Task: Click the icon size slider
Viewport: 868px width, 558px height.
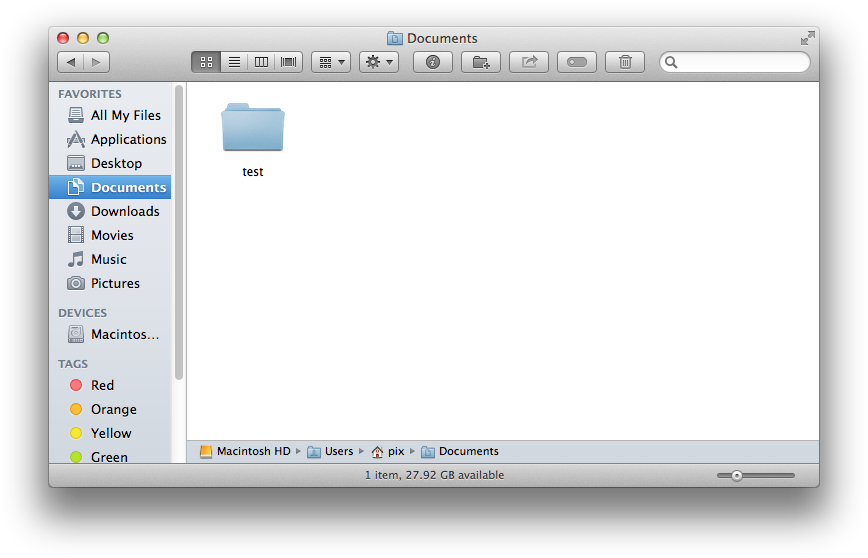Action: (x=737, y=475)
